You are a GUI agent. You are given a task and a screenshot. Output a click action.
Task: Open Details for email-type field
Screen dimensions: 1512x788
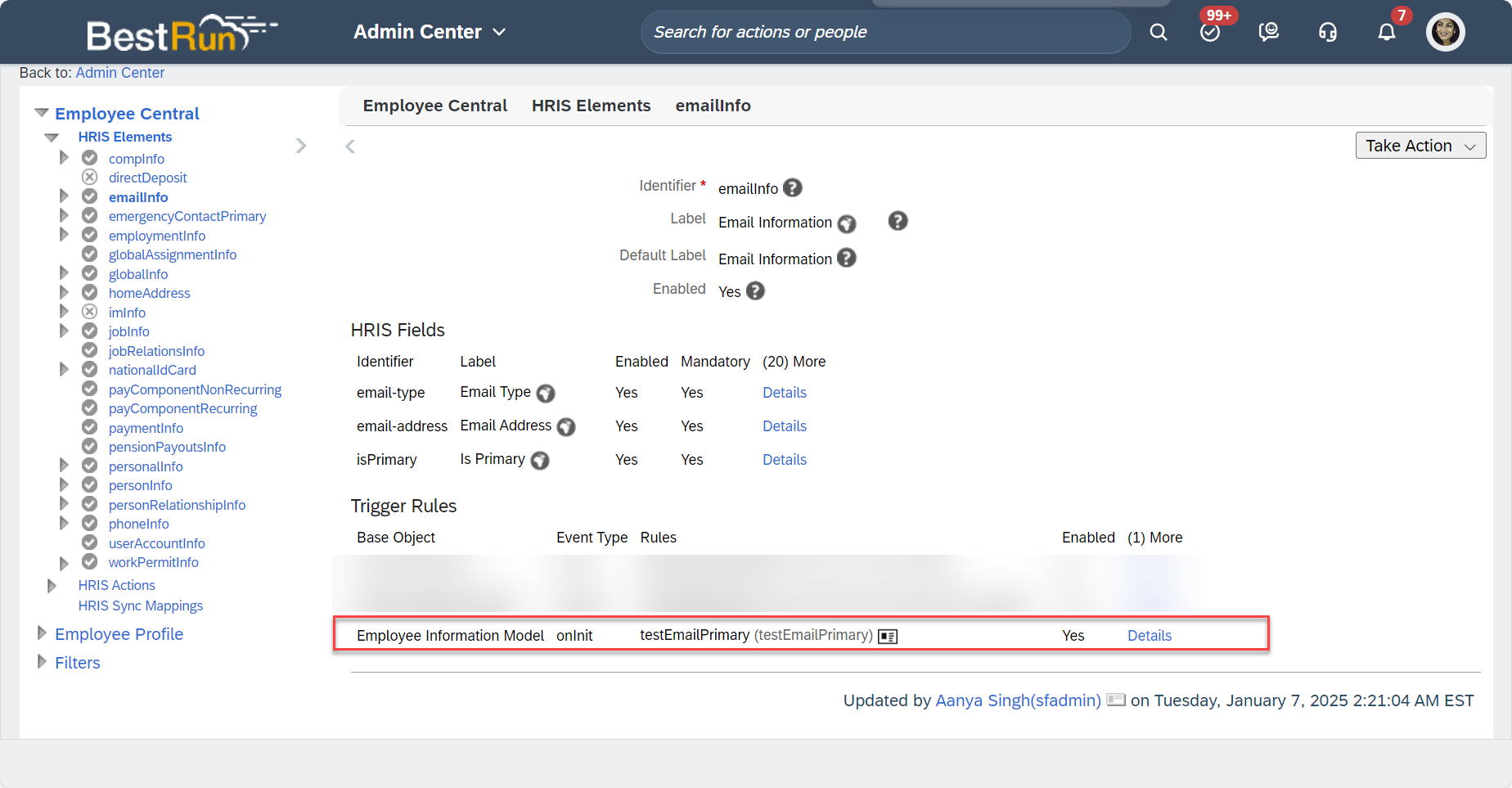coord(785,393)
